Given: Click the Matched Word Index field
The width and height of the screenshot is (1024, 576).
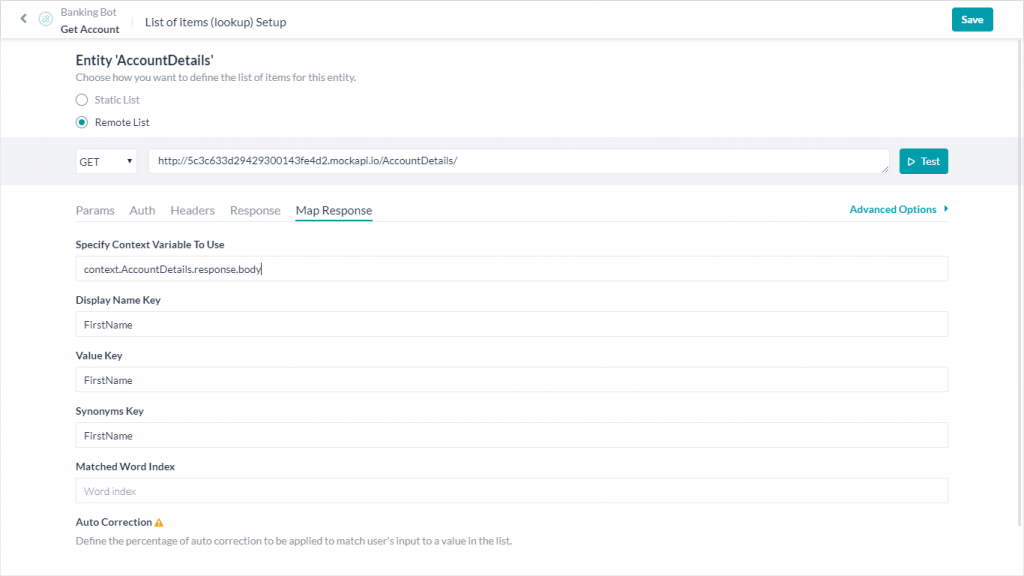Looking at the screenshot, I should tap(511, 491).
